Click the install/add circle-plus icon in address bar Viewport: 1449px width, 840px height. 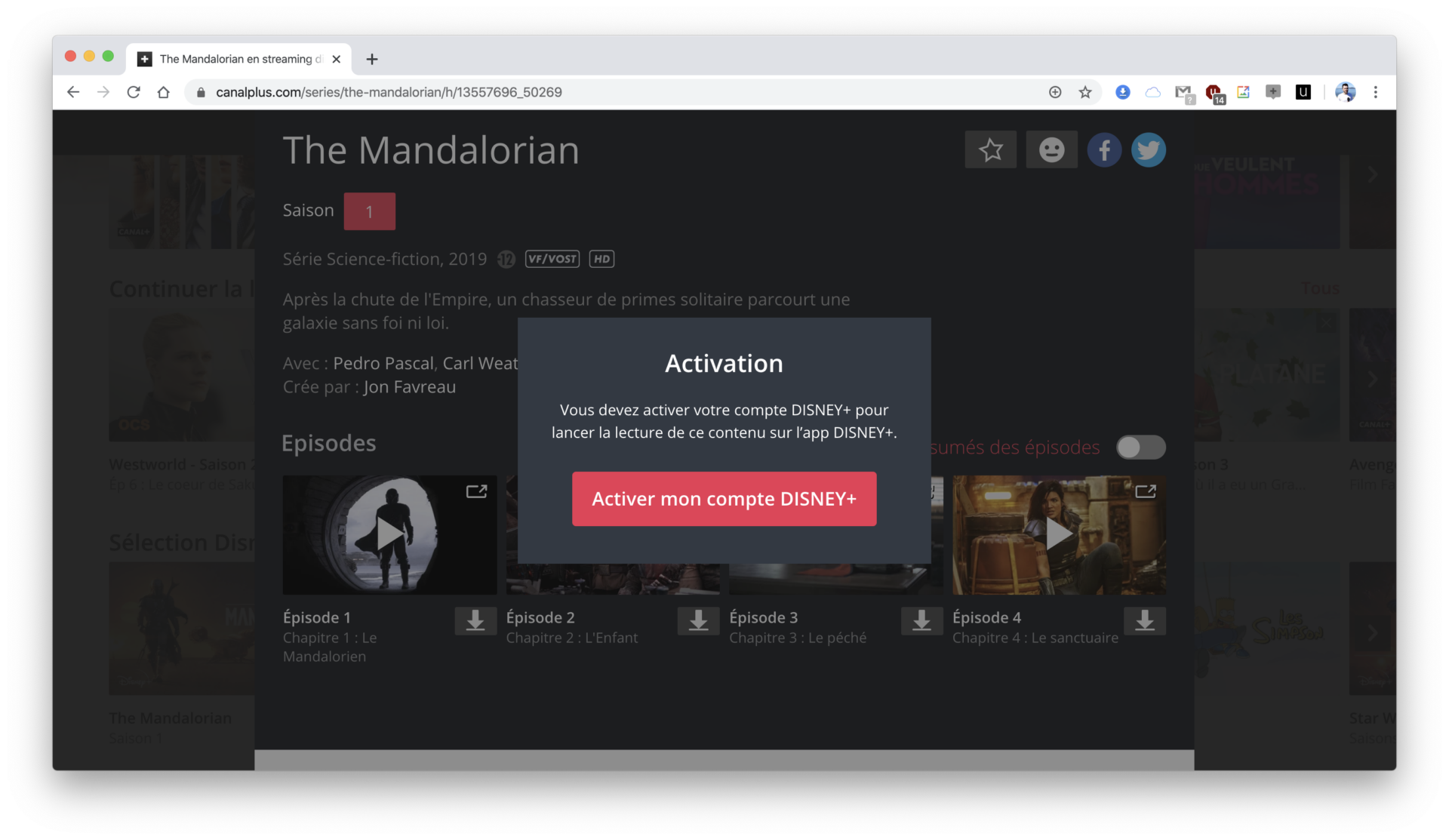(x=1055, y=92)
